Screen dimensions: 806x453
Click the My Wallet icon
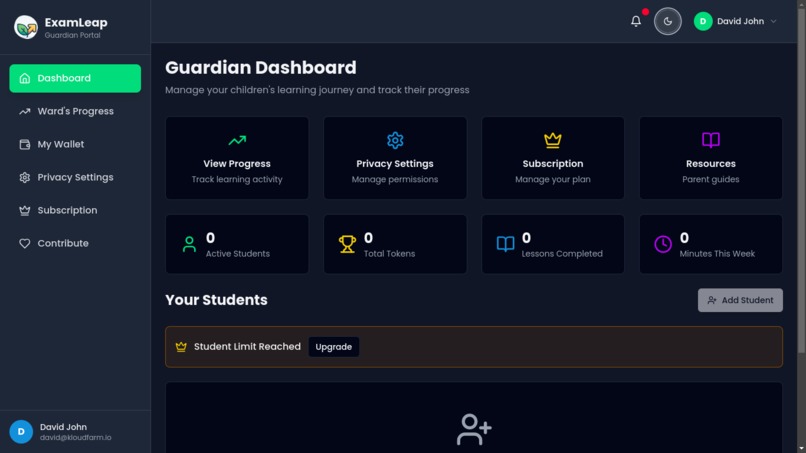[25, 144]
